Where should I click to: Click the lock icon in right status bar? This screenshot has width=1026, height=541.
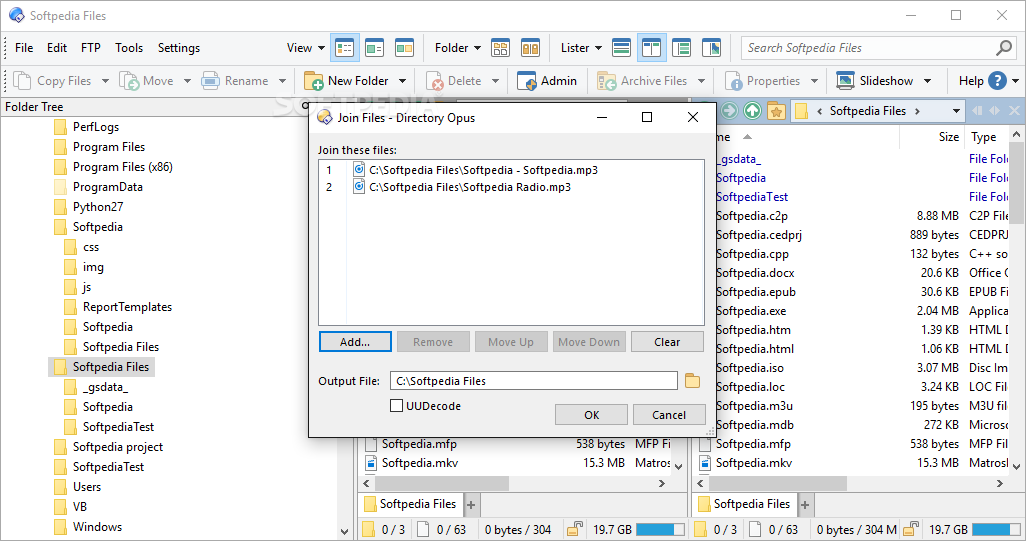tap(911, 529)
